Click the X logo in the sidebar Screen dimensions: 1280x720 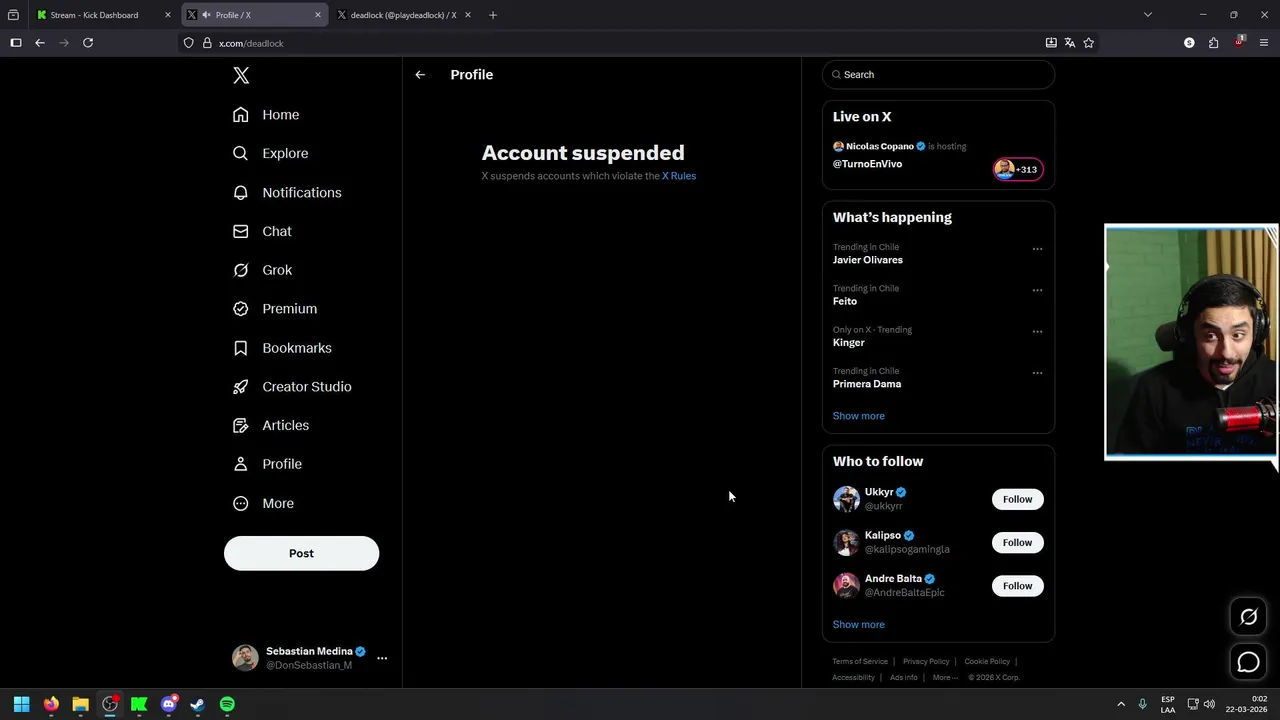click(x=241, y=75)
